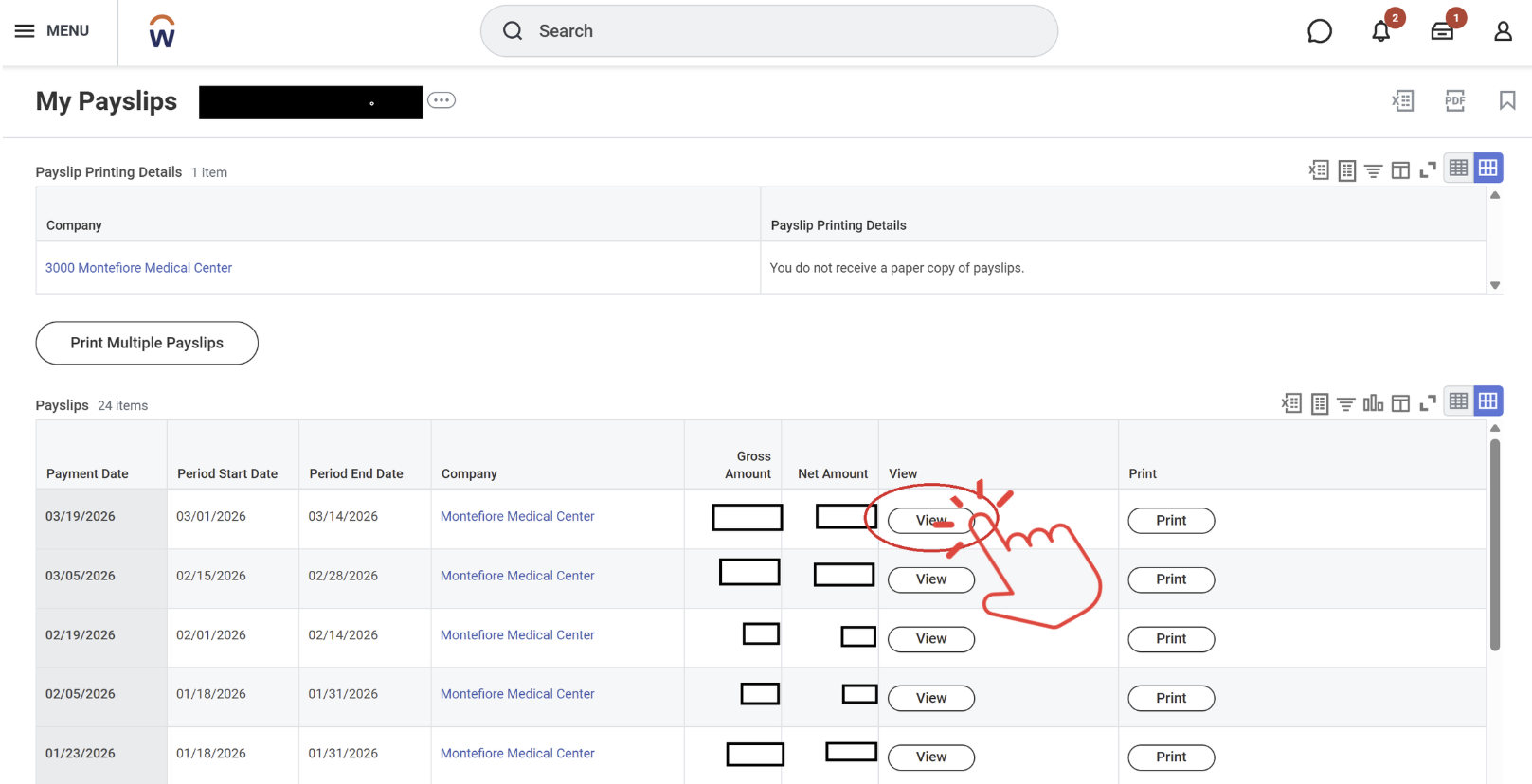View payslip dated 03/05/2026
The height and width of the screenshot is (784, 1532).
pyautogui.click(x=931, y=579)
